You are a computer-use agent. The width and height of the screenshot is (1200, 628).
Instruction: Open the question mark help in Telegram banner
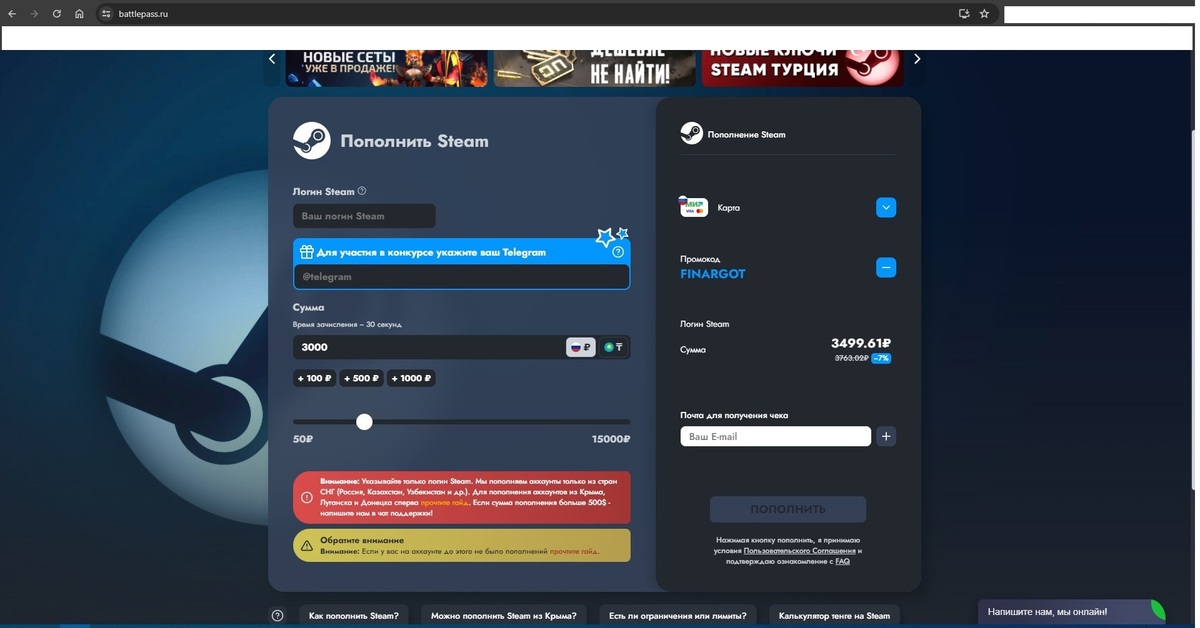pos(618,252)
